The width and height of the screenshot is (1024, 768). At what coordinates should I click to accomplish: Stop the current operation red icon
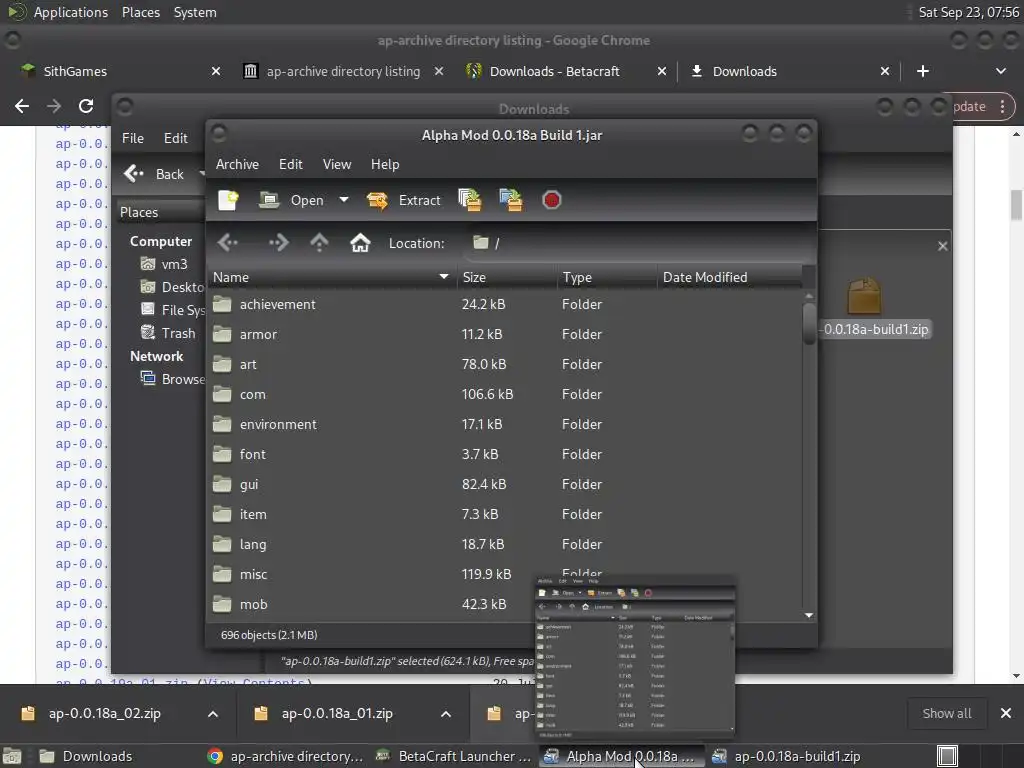tap(552, 200)
